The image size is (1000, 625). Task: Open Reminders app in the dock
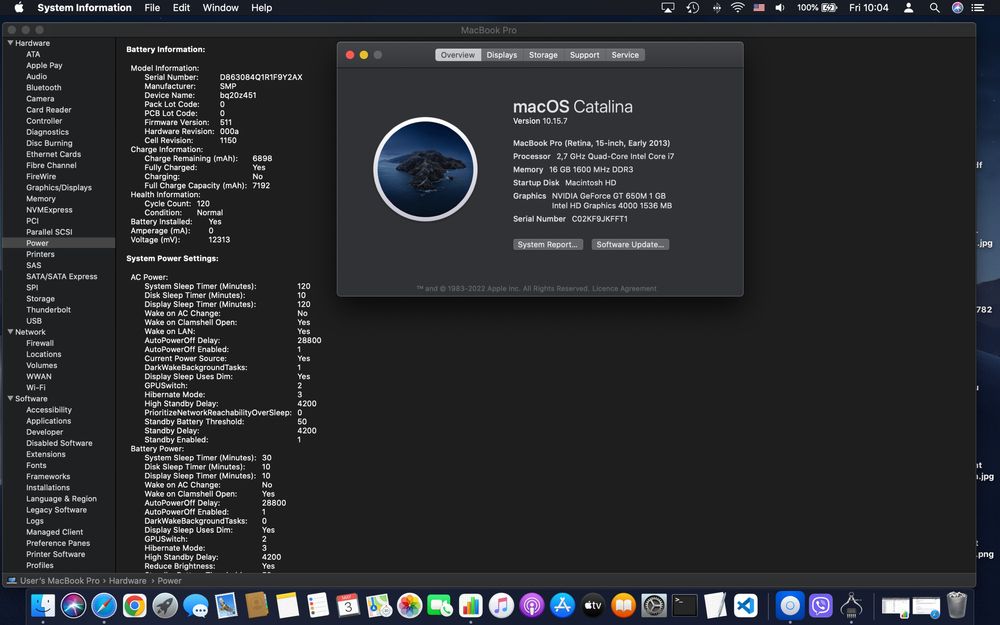pyautogui.click(x=318, y=605)
